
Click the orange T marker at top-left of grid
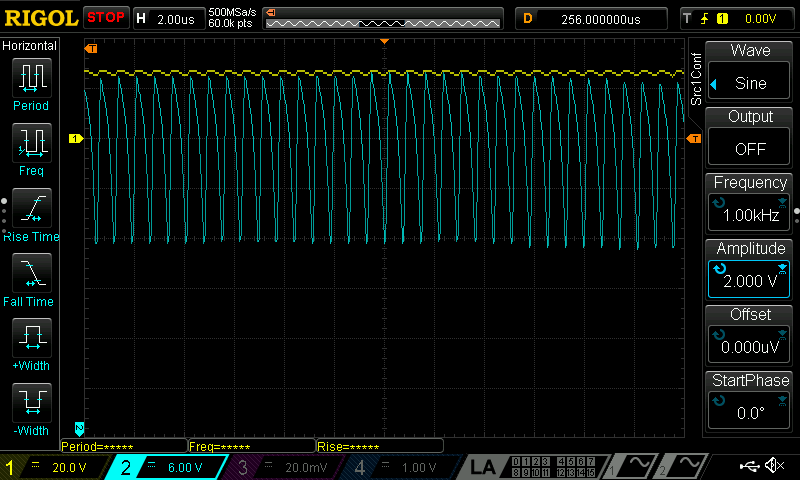coord(91,48)
